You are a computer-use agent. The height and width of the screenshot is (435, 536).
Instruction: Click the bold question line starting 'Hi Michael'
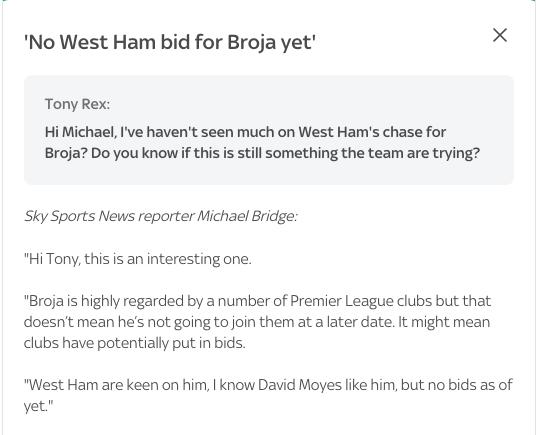coord(245,132)
